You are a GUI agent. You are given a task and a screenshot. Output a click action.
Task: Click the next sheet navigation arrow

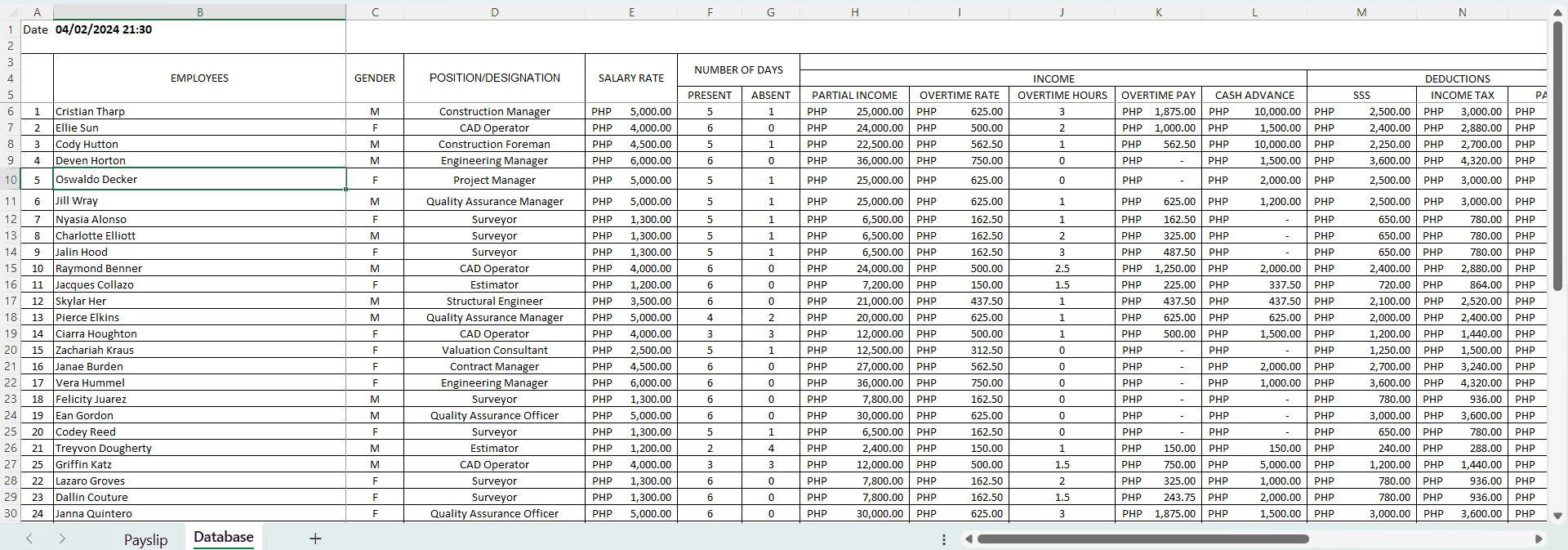point(62,539)
